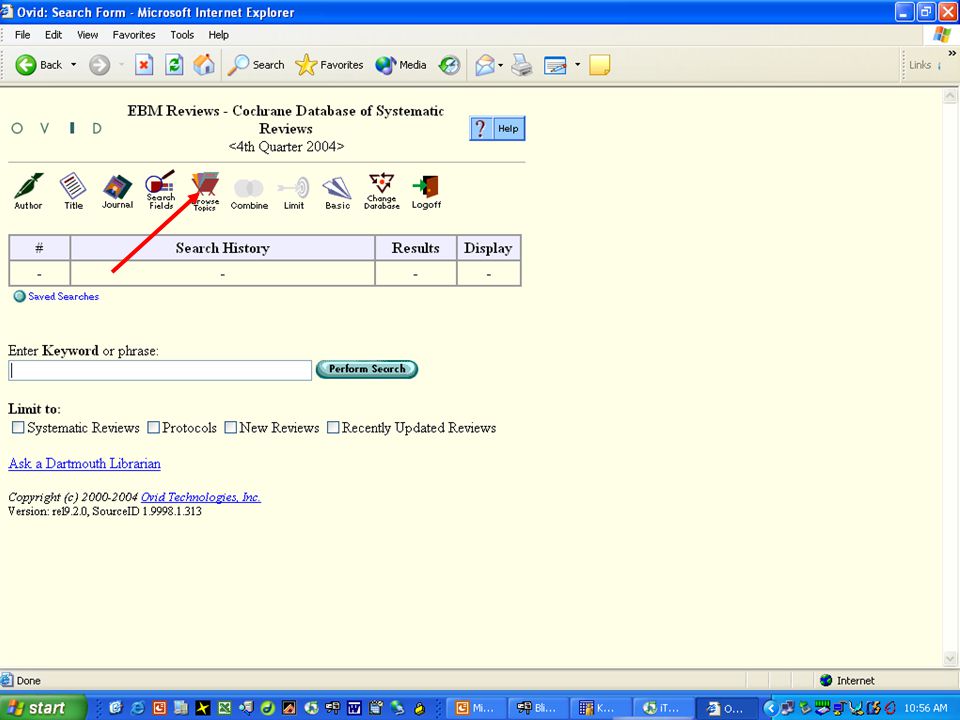
Task: Click the Edit page toolbar icon
Action: pos(555,65)
